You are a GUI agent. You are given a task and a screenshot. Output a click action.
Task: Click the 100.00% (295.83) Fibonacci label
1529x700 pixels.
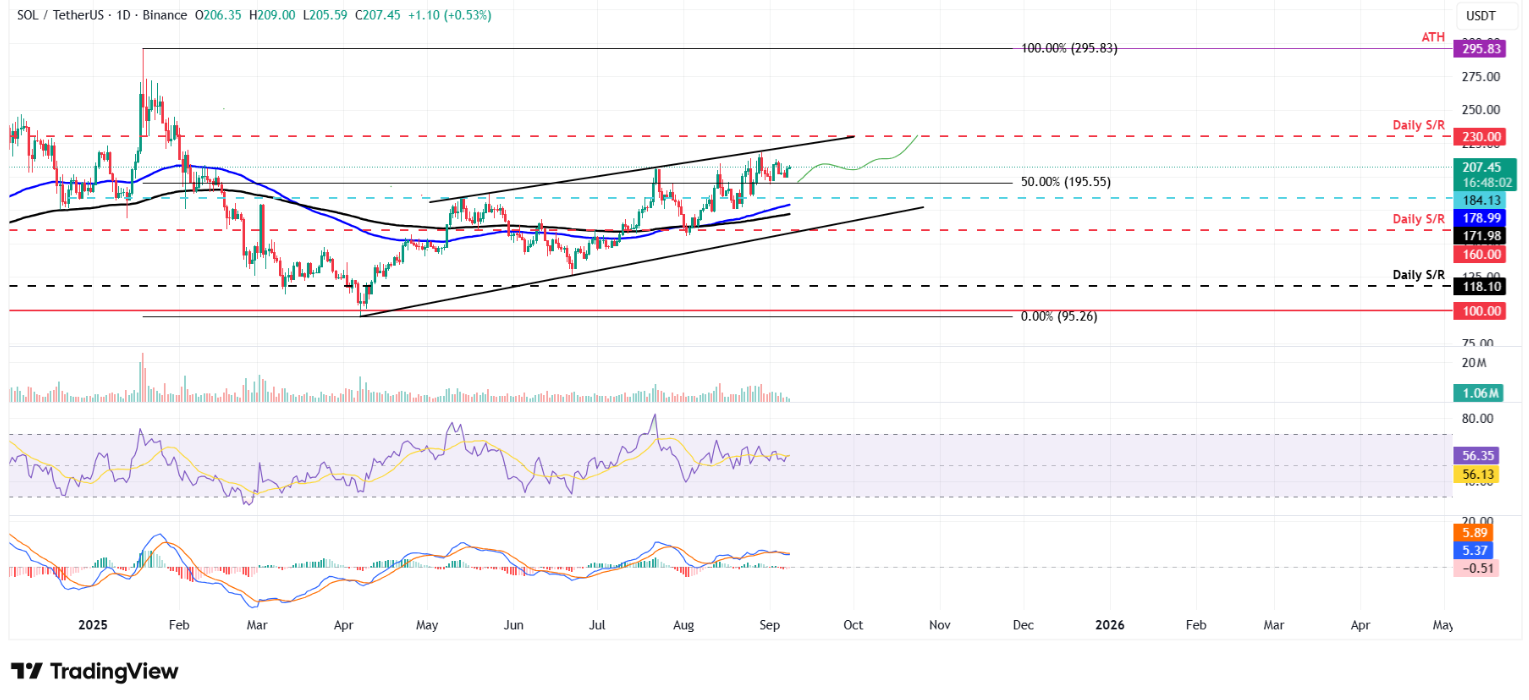[1069, 48]
